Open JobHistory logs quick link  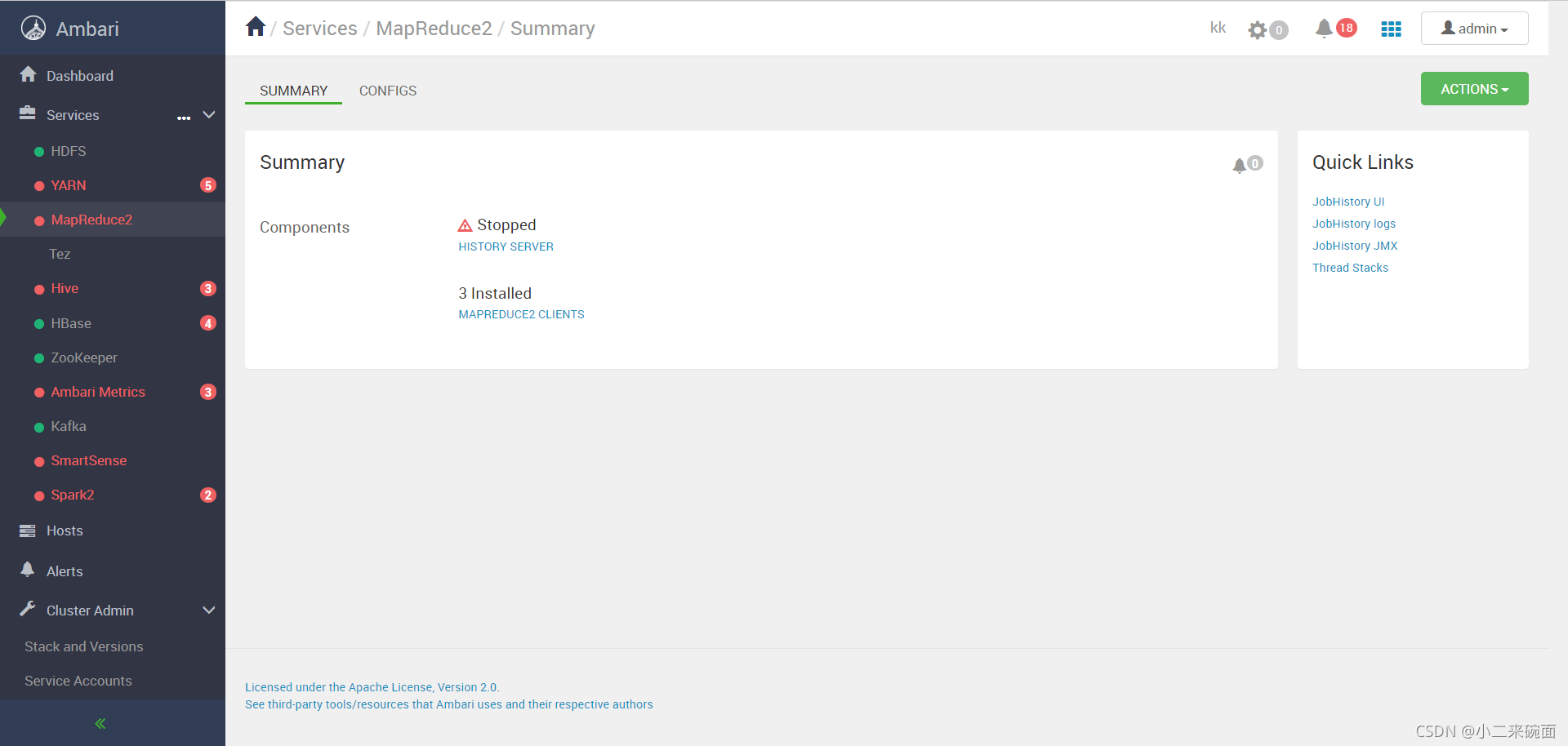[1354, 224]
